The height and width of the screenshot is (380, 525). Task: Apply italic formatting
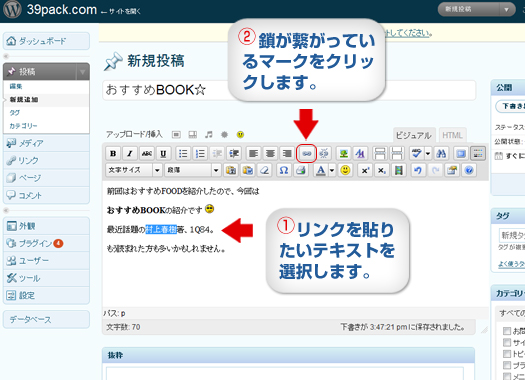coord(130,153)
